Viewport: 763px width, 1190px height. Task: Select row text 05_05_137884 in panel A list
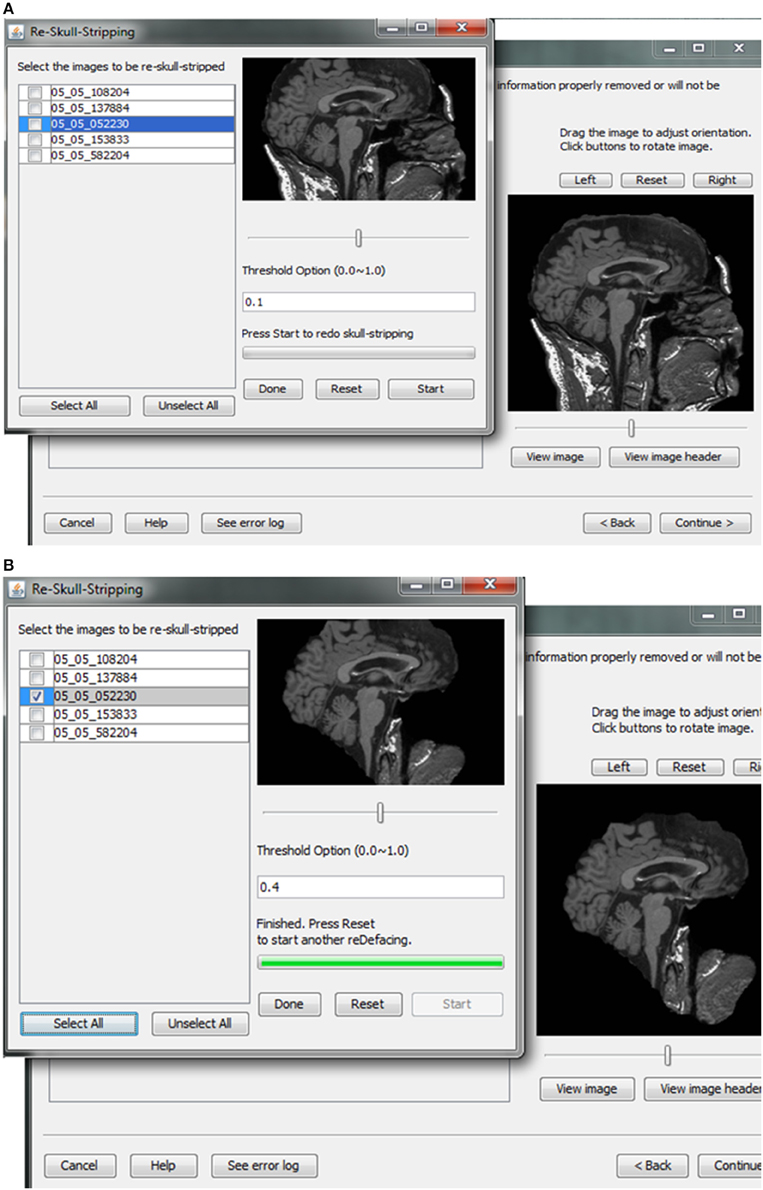90,108
